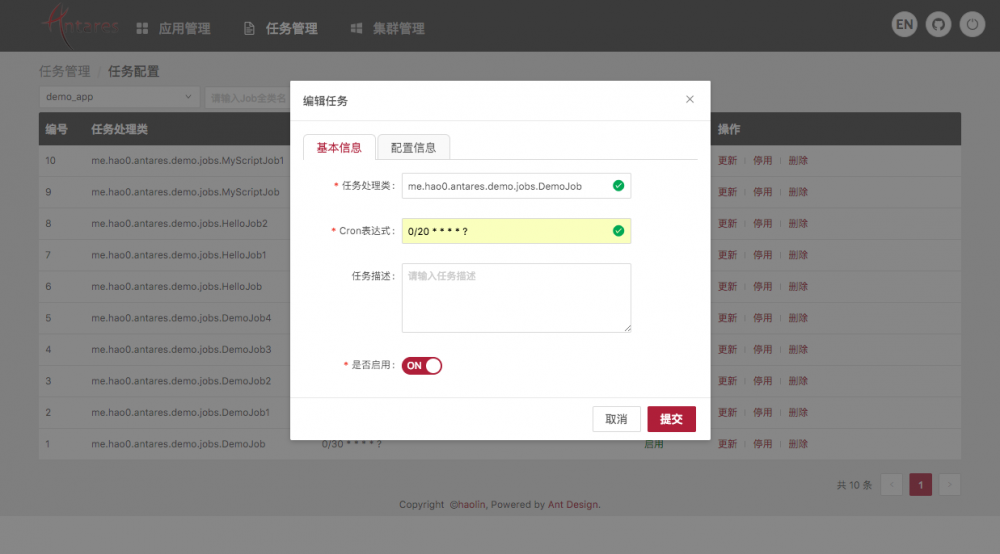Click 更新 for job 10
This screenshot has width=1000, height=554.
pyautogui.click(x=727, y=161)
